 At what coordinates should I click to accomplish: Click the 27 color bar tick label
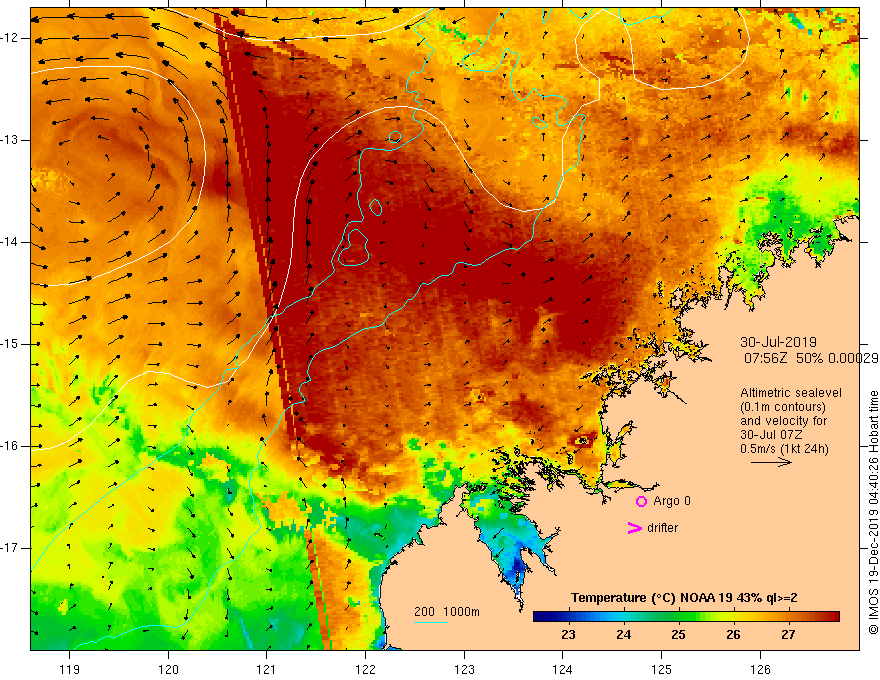(788, 635)
